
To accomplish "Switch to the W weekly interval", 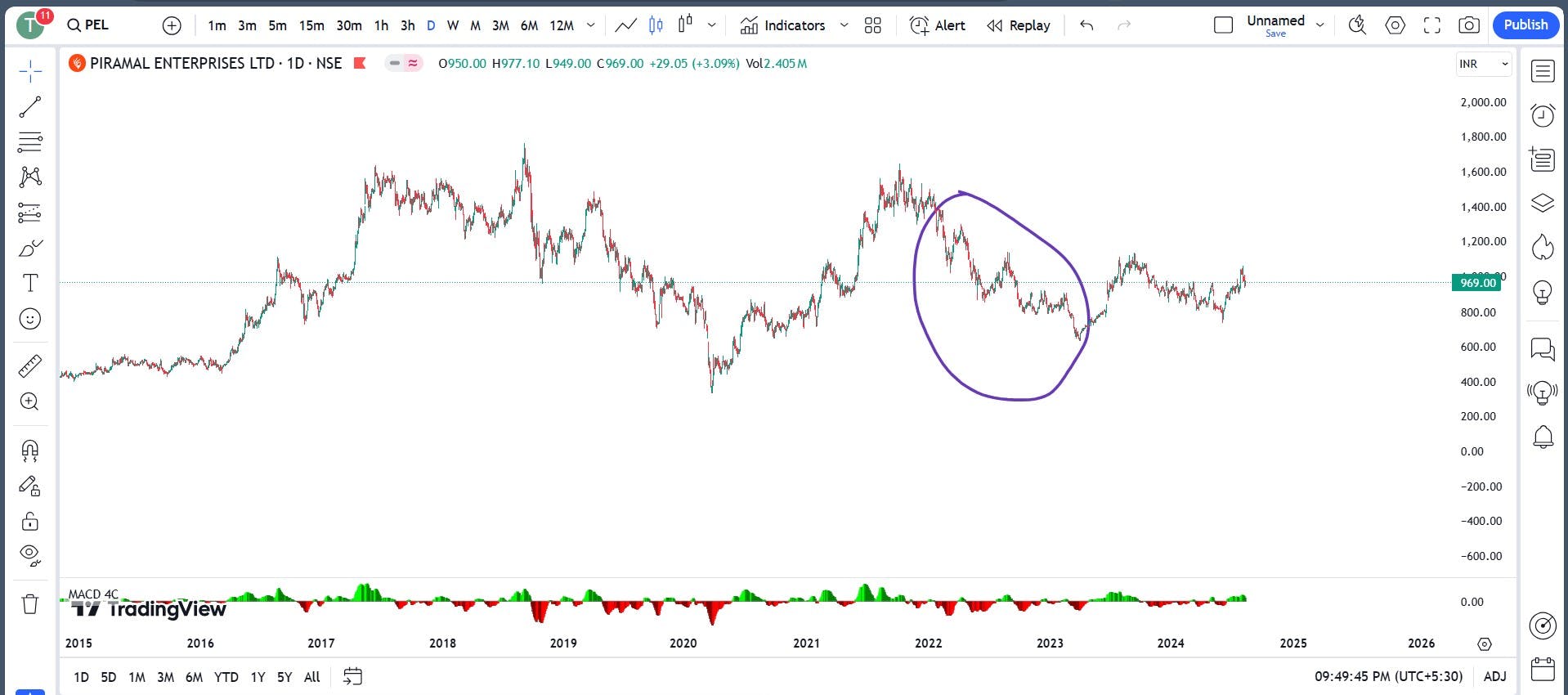I will tap(453, 25).
